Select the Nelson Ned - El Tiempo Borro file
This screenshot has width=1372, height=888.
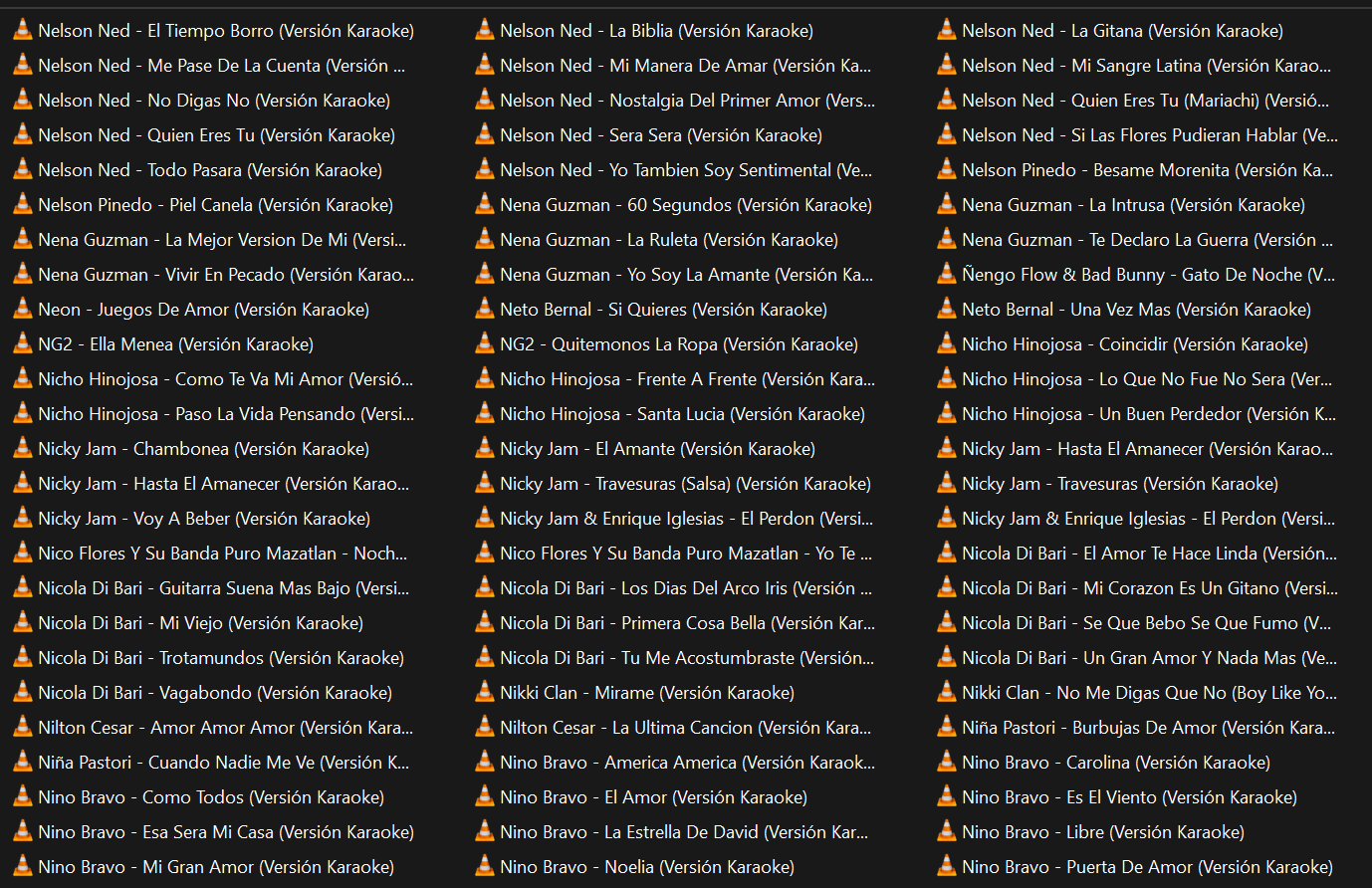coord(225,31)
